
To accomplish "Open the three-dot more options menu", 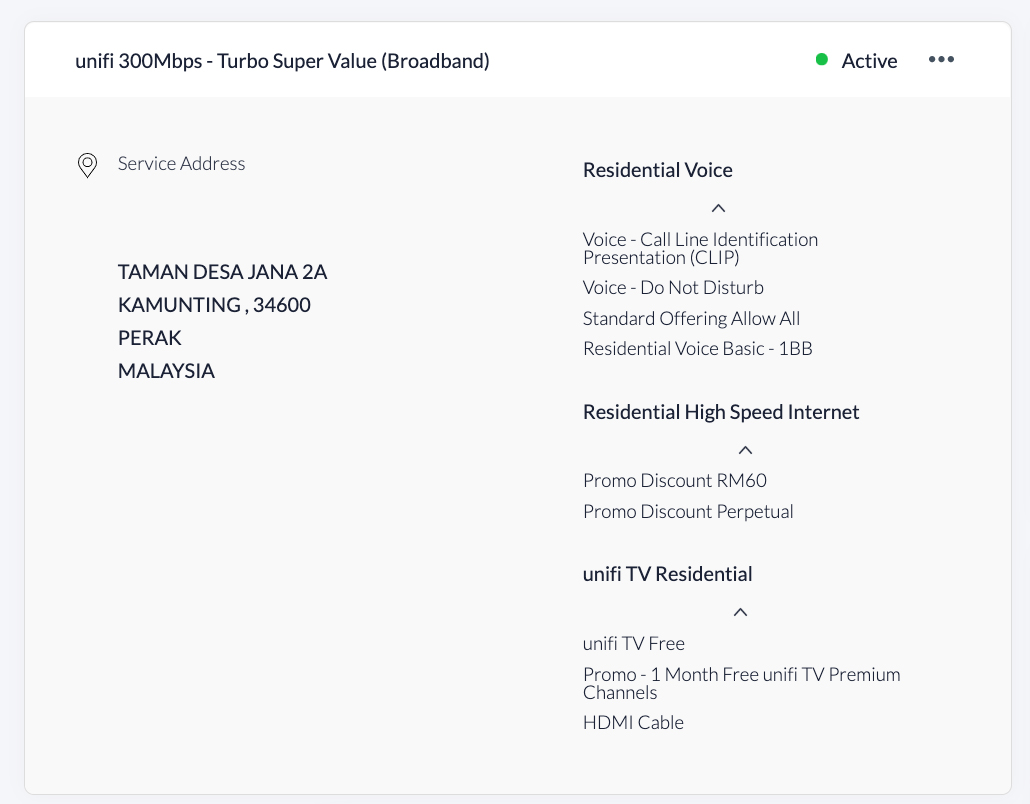I will pos(941,60).
